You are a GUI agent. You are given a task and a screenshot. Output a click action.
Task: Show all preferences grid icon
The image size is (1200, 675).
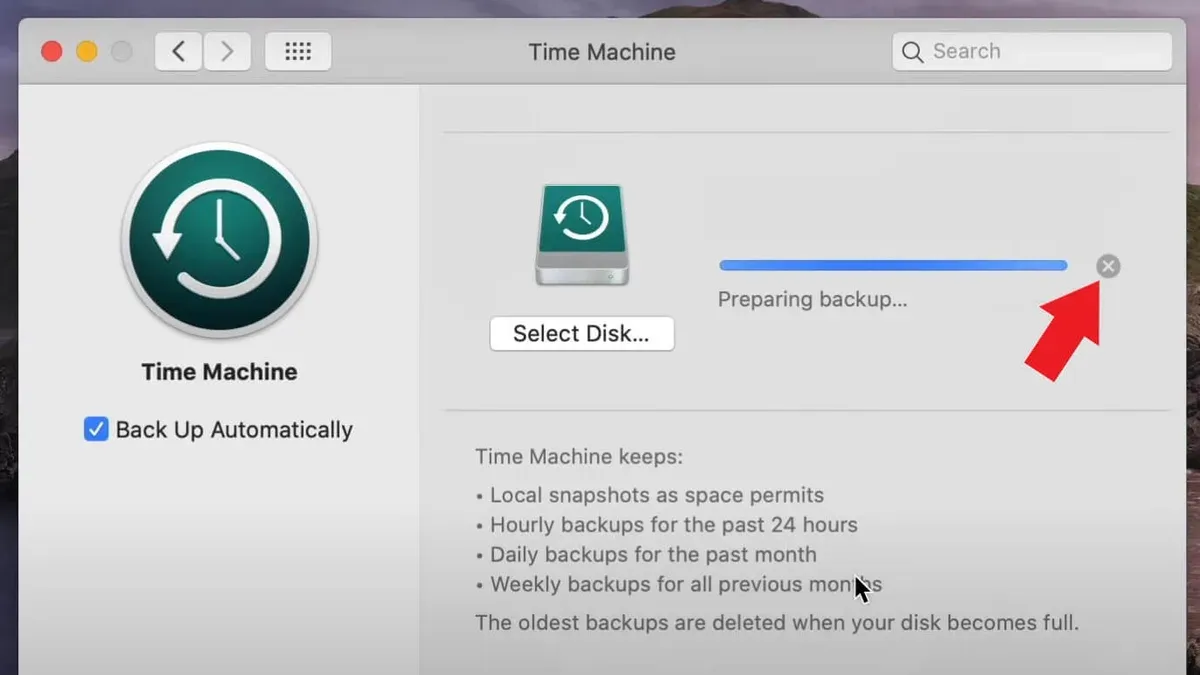[298, 51]
